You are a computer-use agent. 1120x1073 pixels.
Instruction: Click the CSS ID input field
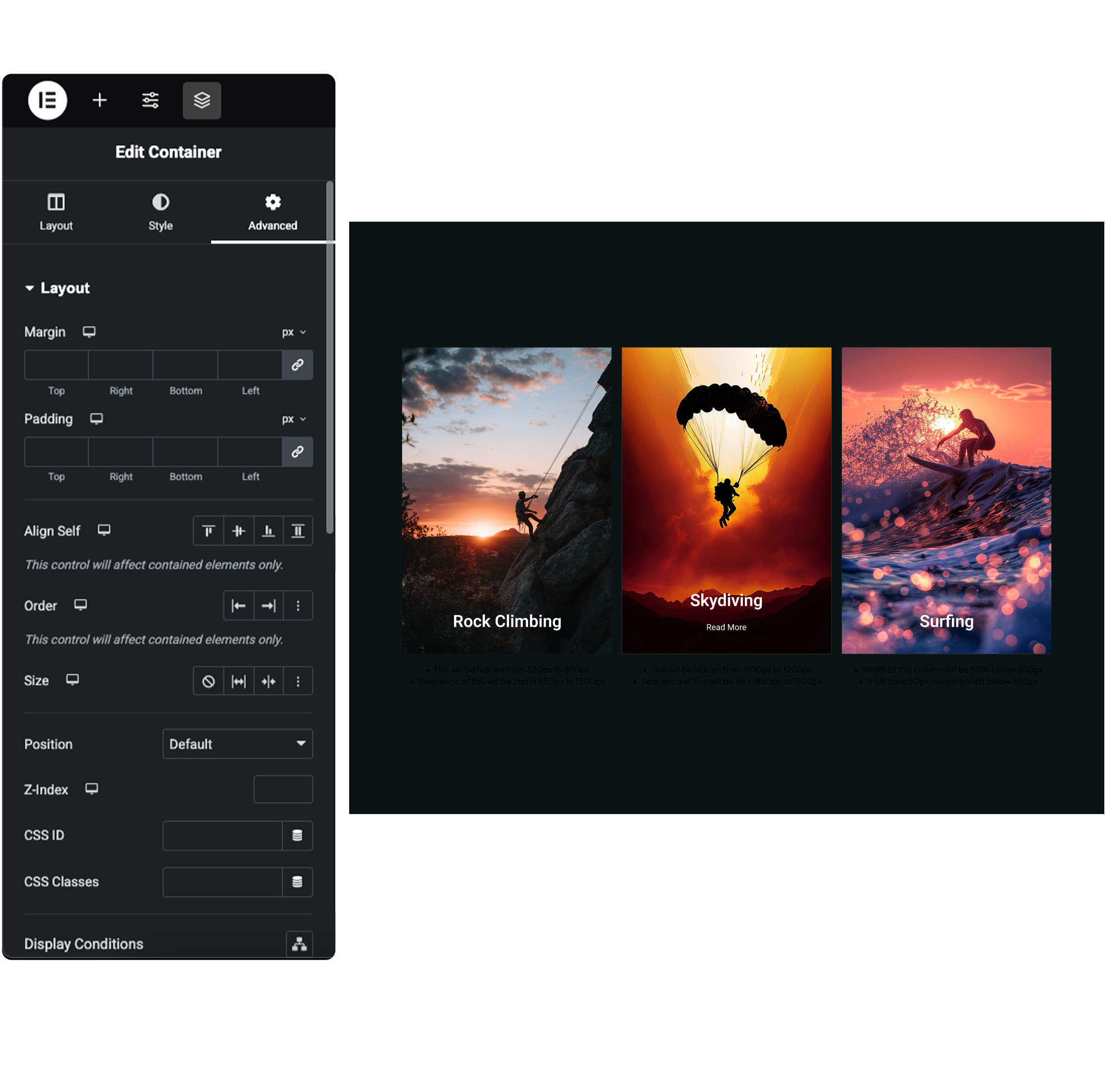pos(223,836)
